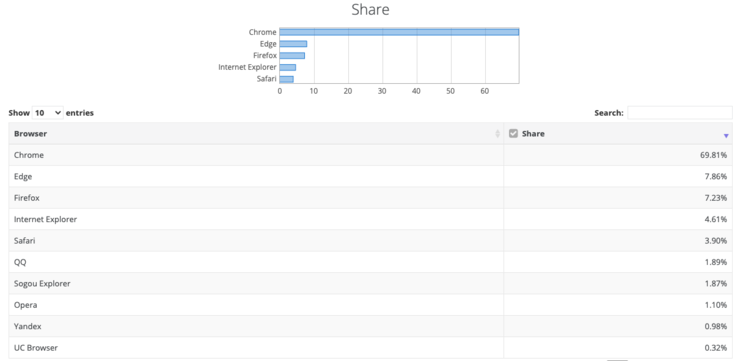The width and height of the screenshot is (740, 361).
Task: Click the Safari bar in chart
Action: (286, 79)
